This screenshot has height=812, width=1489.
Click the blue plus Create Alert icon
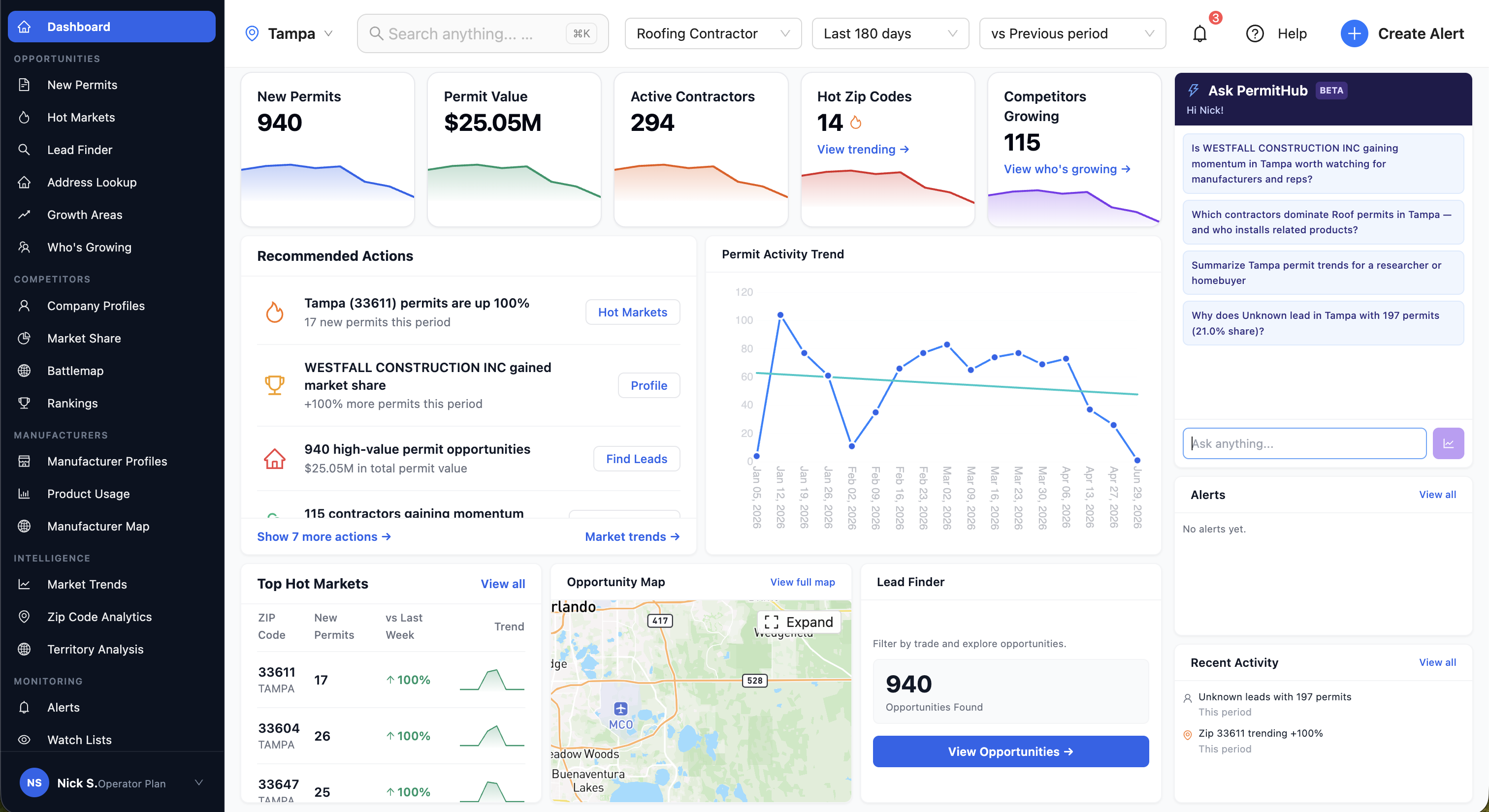[x=1354, y=34]
